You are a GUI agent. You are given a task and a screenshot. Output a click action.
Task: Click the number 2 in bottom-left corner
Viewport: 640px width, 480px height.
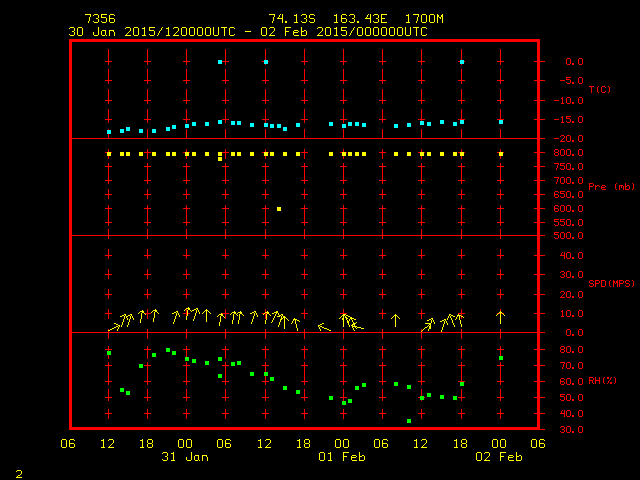pyautogui.click(x=18, y=471)
